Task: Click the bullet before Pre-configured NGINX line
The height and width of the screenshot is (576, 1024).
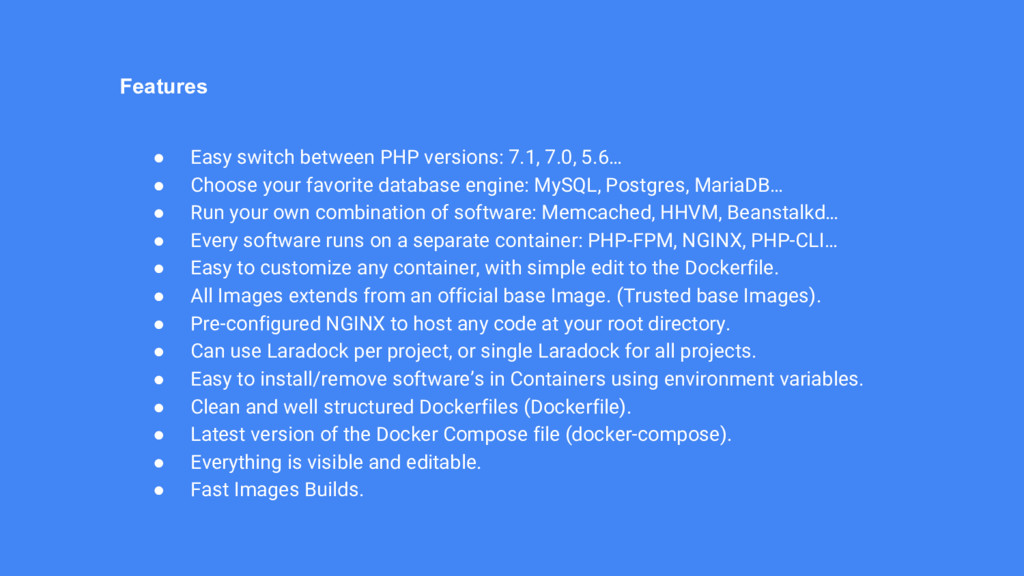Action: click(159, 324)
